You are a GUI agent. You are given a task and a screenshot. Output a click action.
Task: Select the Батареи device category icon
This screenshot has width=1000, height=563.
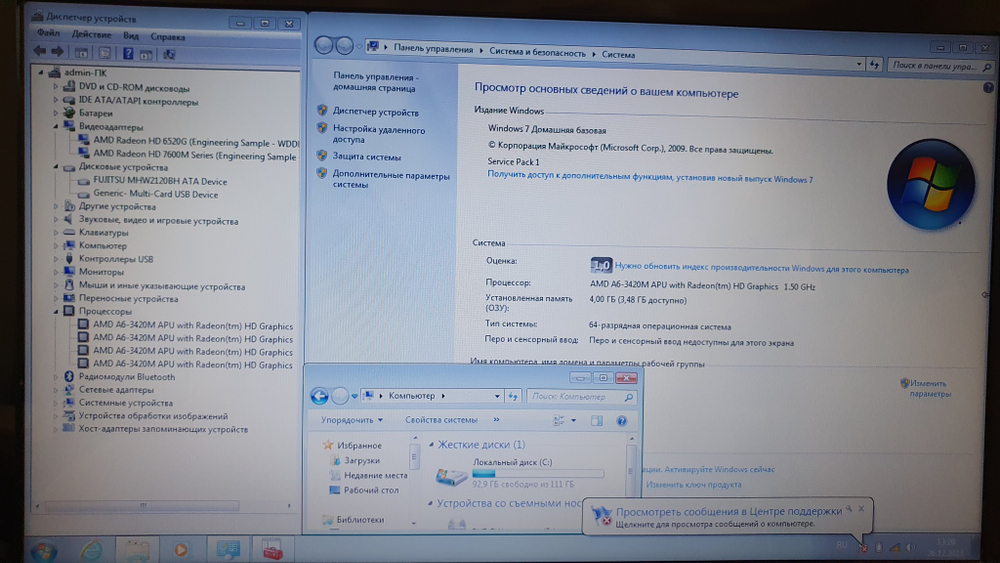click(69, 113)
